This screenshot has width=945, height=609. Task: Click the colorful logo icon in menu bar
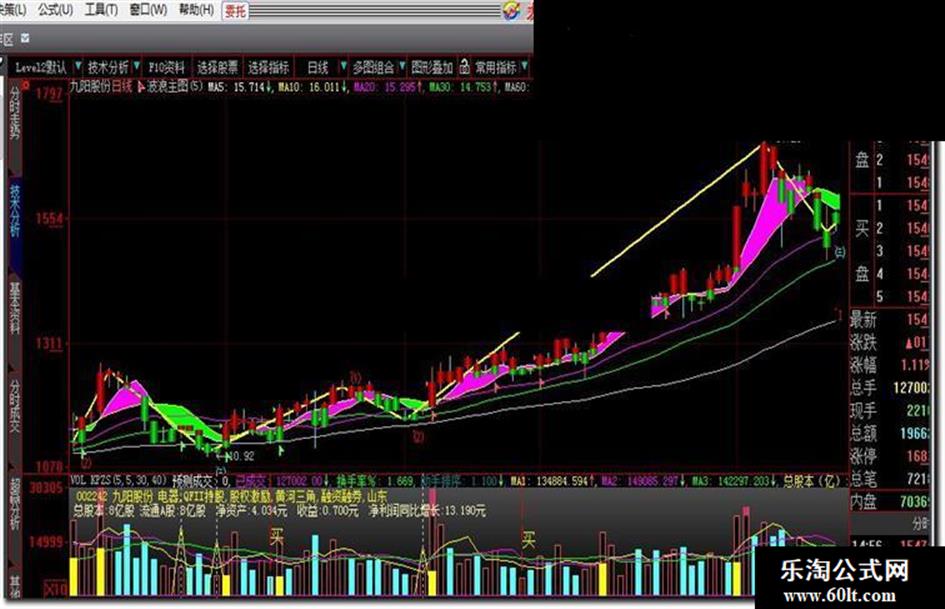512,10
